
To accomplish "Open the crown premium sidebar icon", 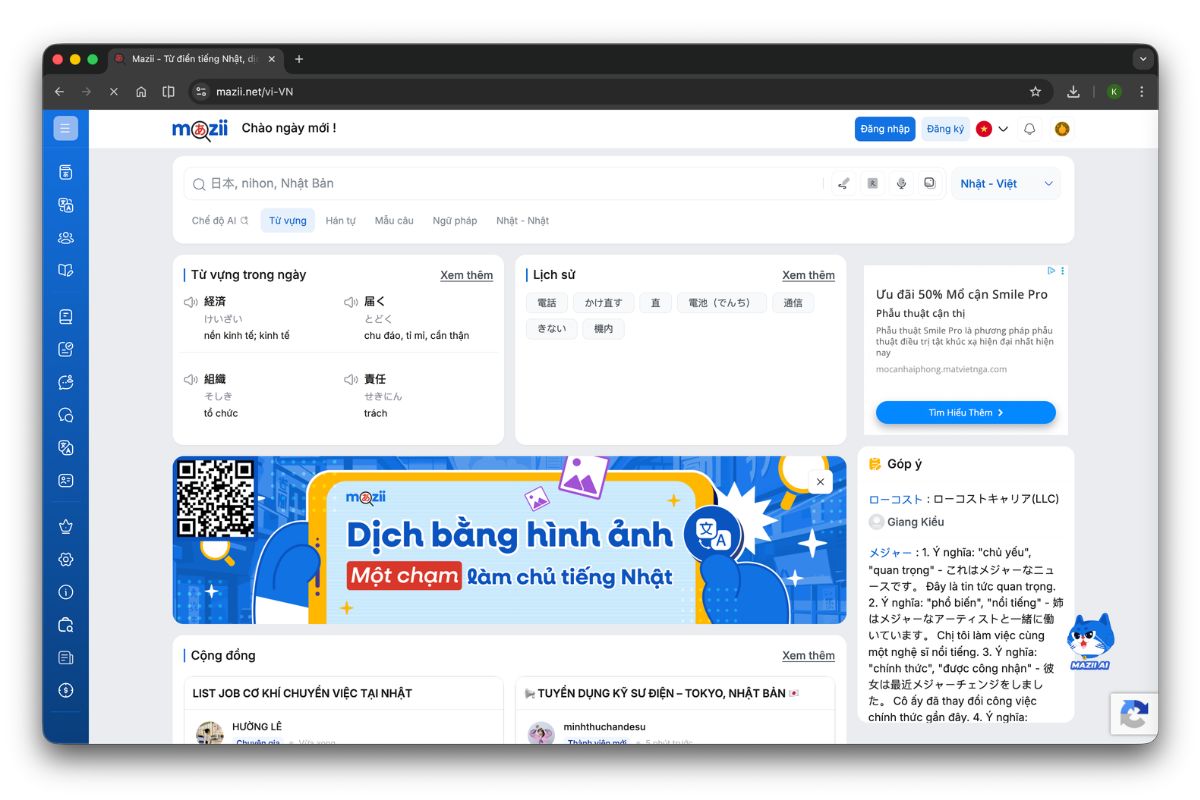I will click(65, 526).
